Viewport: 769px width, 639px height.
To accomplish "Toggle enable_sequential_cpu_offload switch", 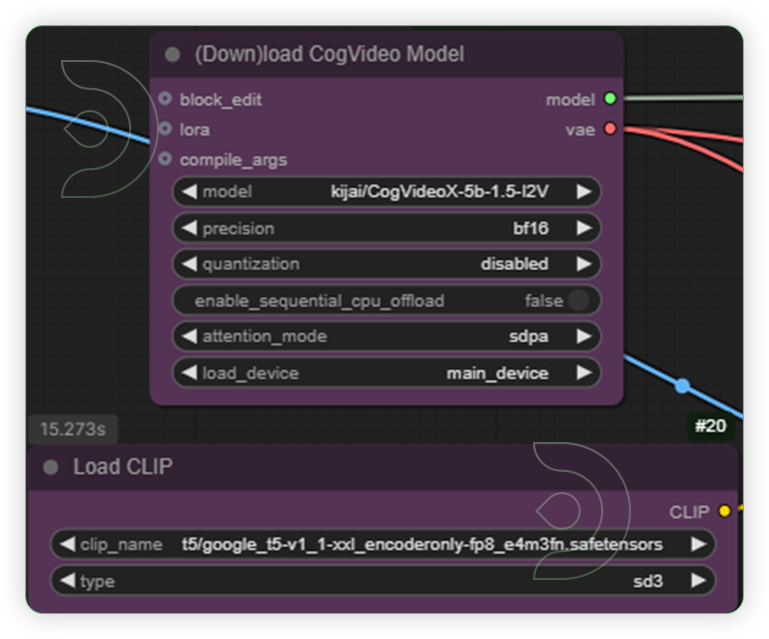I will (x=579, y=300).
